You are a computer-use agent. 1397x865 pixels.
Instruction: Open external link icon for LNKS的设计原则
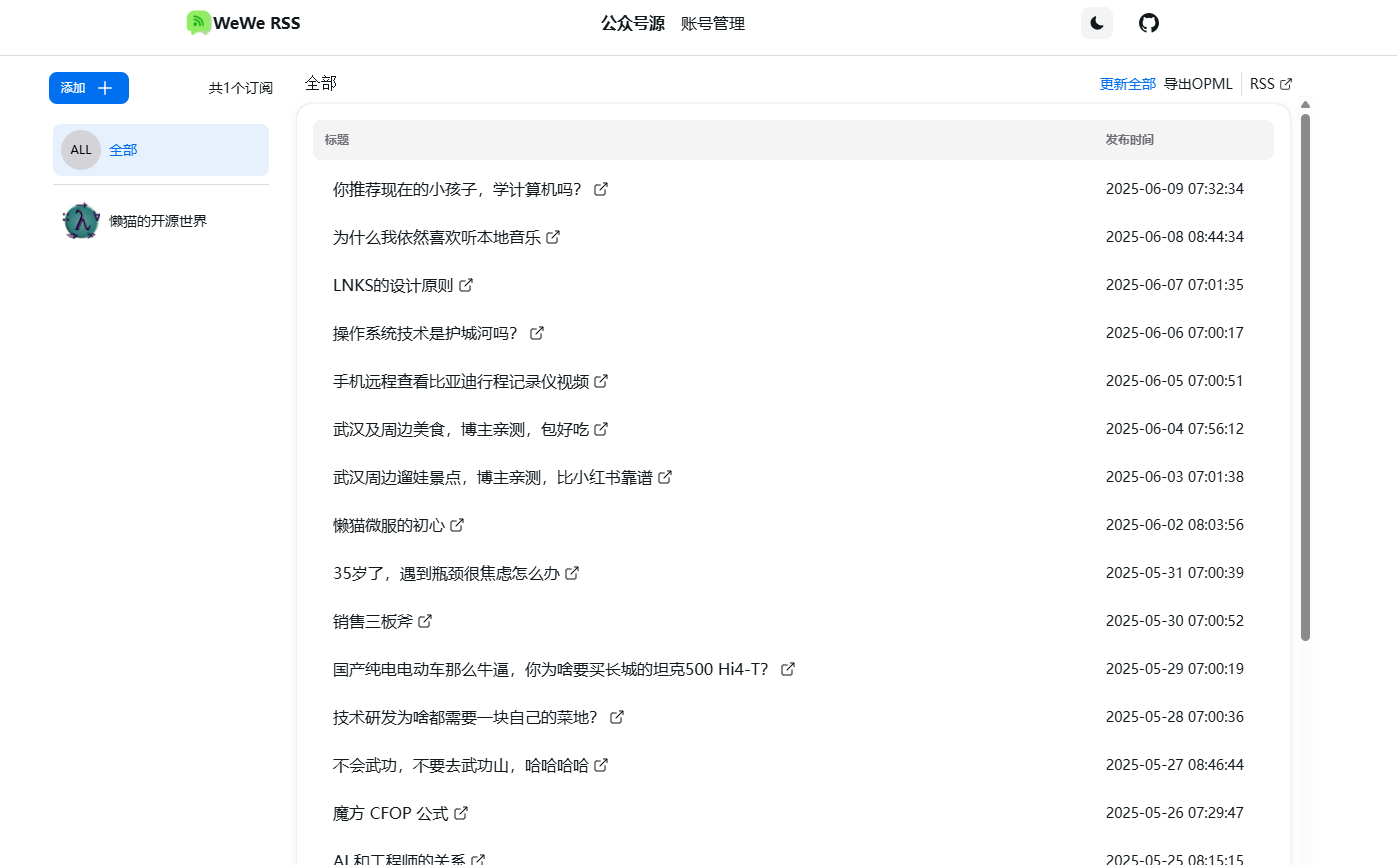[466, 285]
